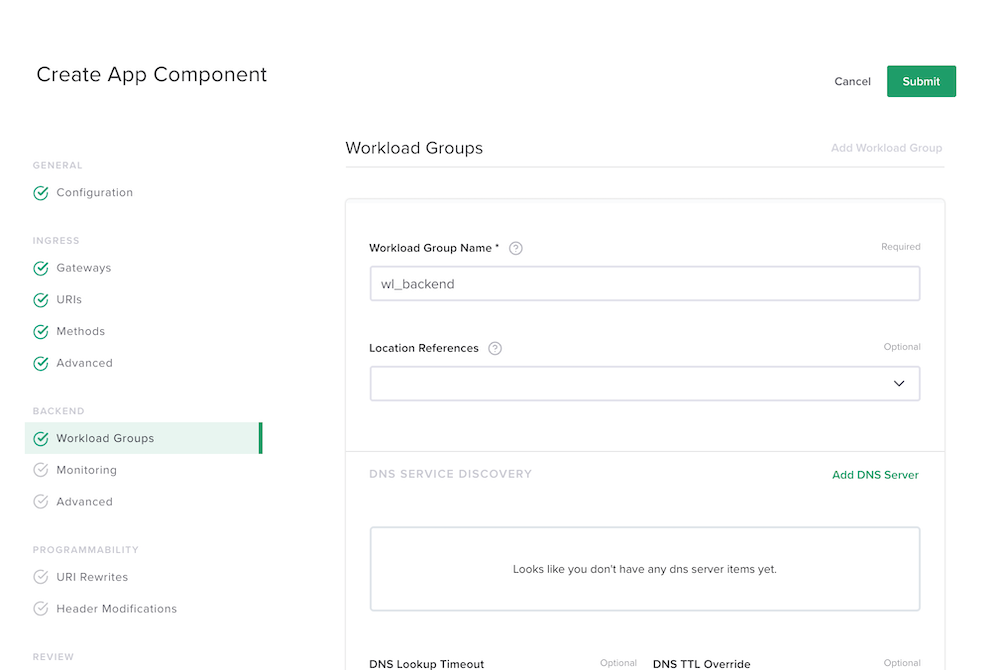Click the gray check icon next to URI Rewrites
This screenshot has width=1000, height=670.
(41, 577)
